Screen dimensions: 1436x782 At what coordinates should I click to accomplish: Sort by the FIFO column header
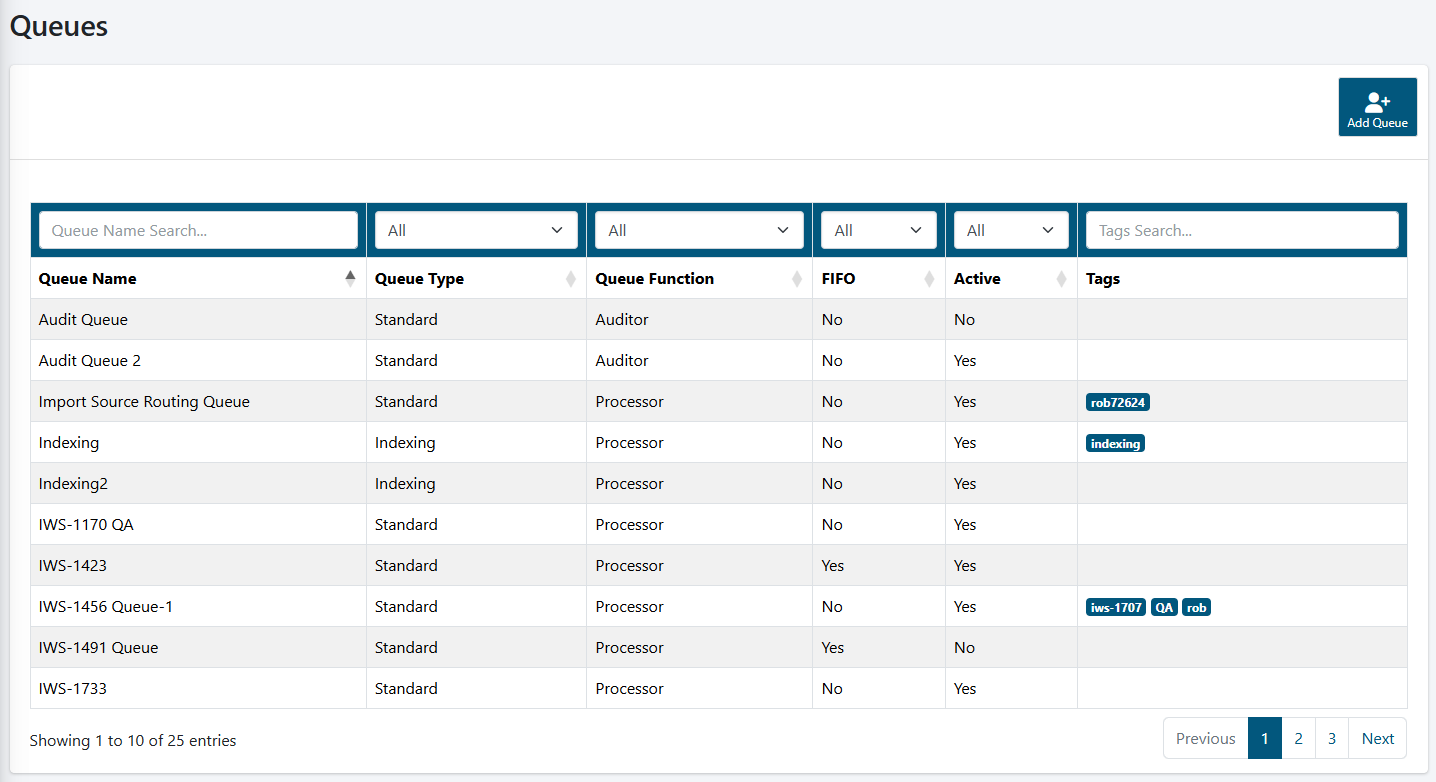(878, 279)
